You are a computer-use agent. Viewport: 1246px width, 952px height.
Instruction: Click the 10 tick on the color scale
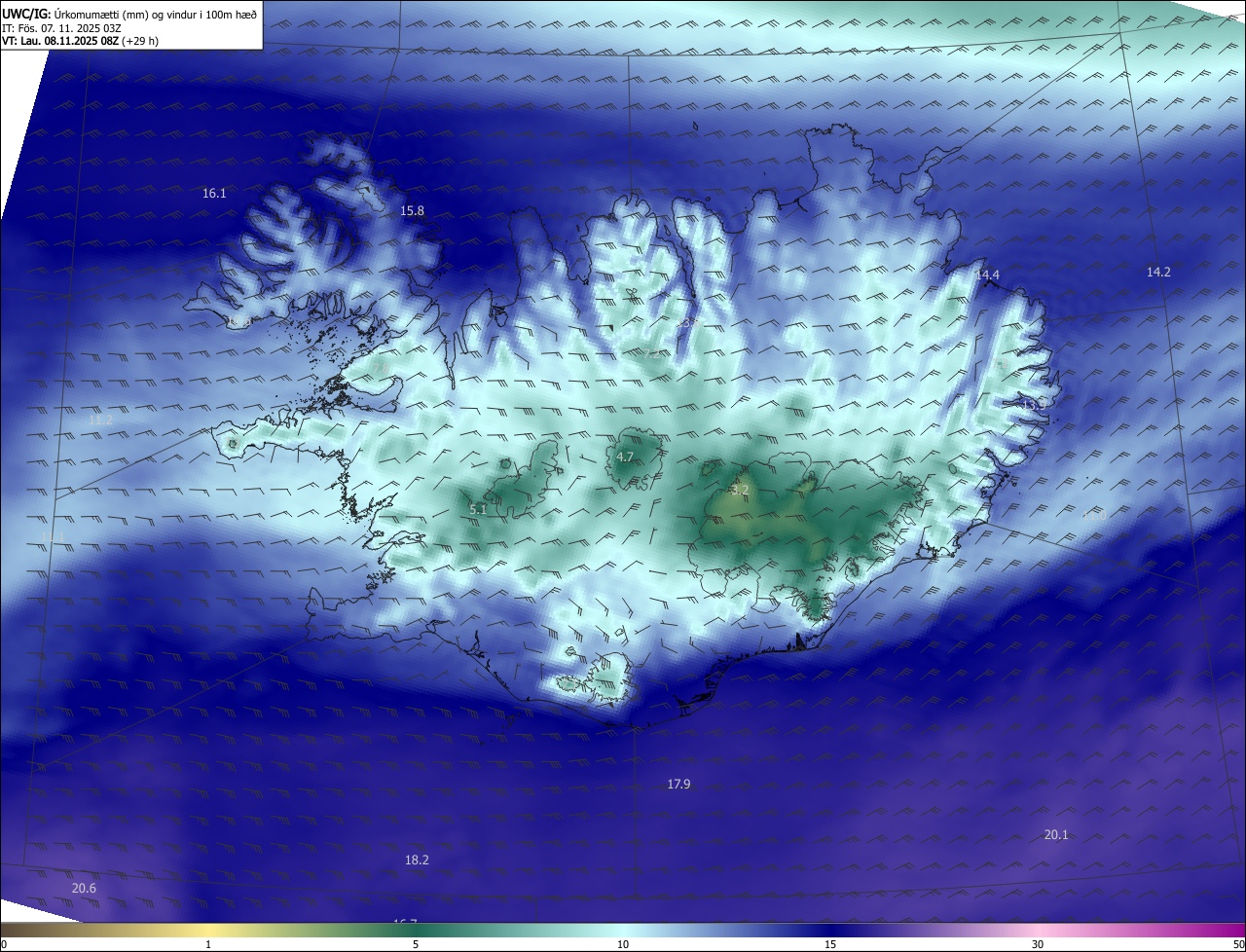[623, 944]
